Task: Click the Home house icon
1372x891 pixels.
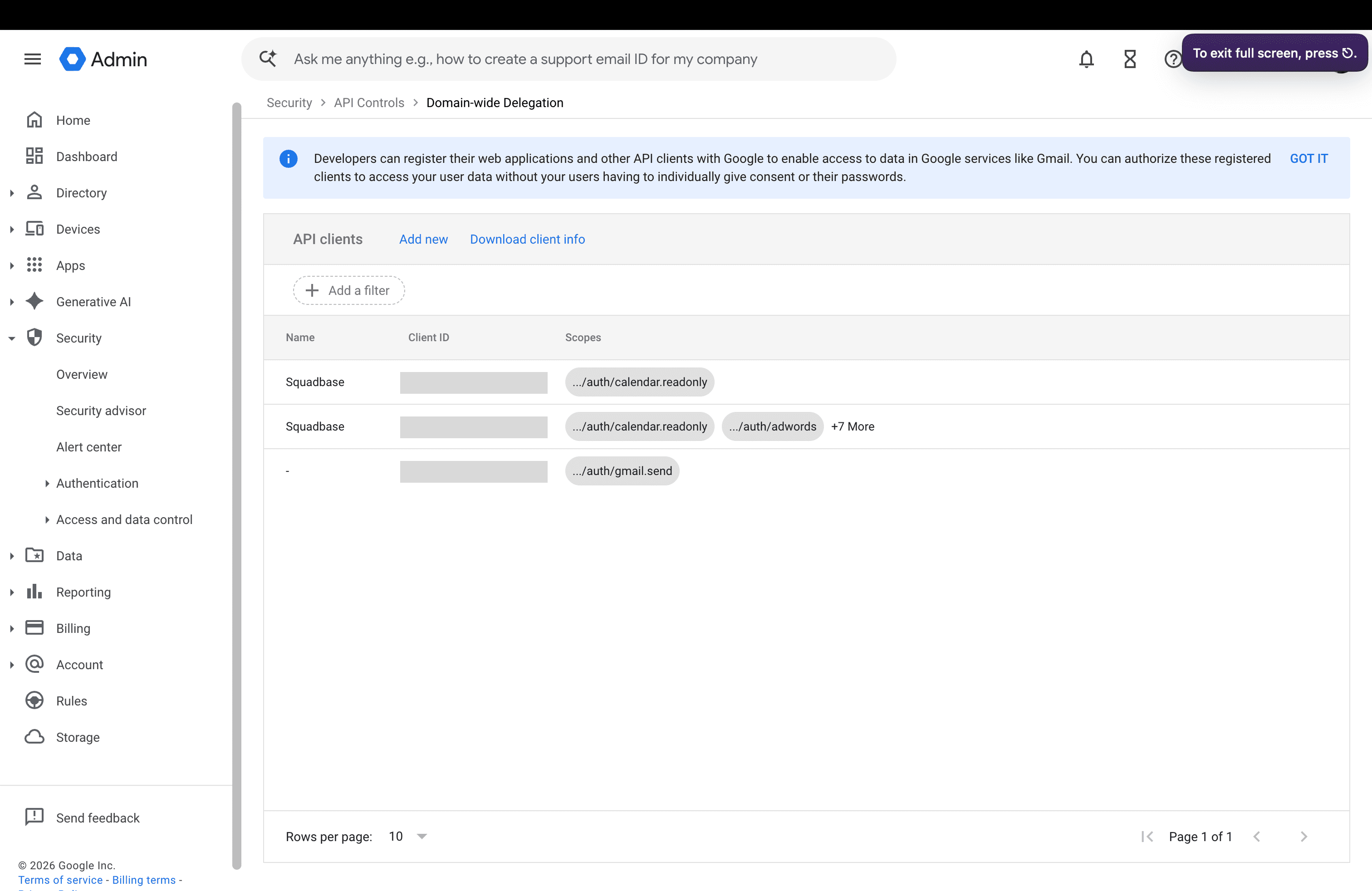Action: coord(34,120)
